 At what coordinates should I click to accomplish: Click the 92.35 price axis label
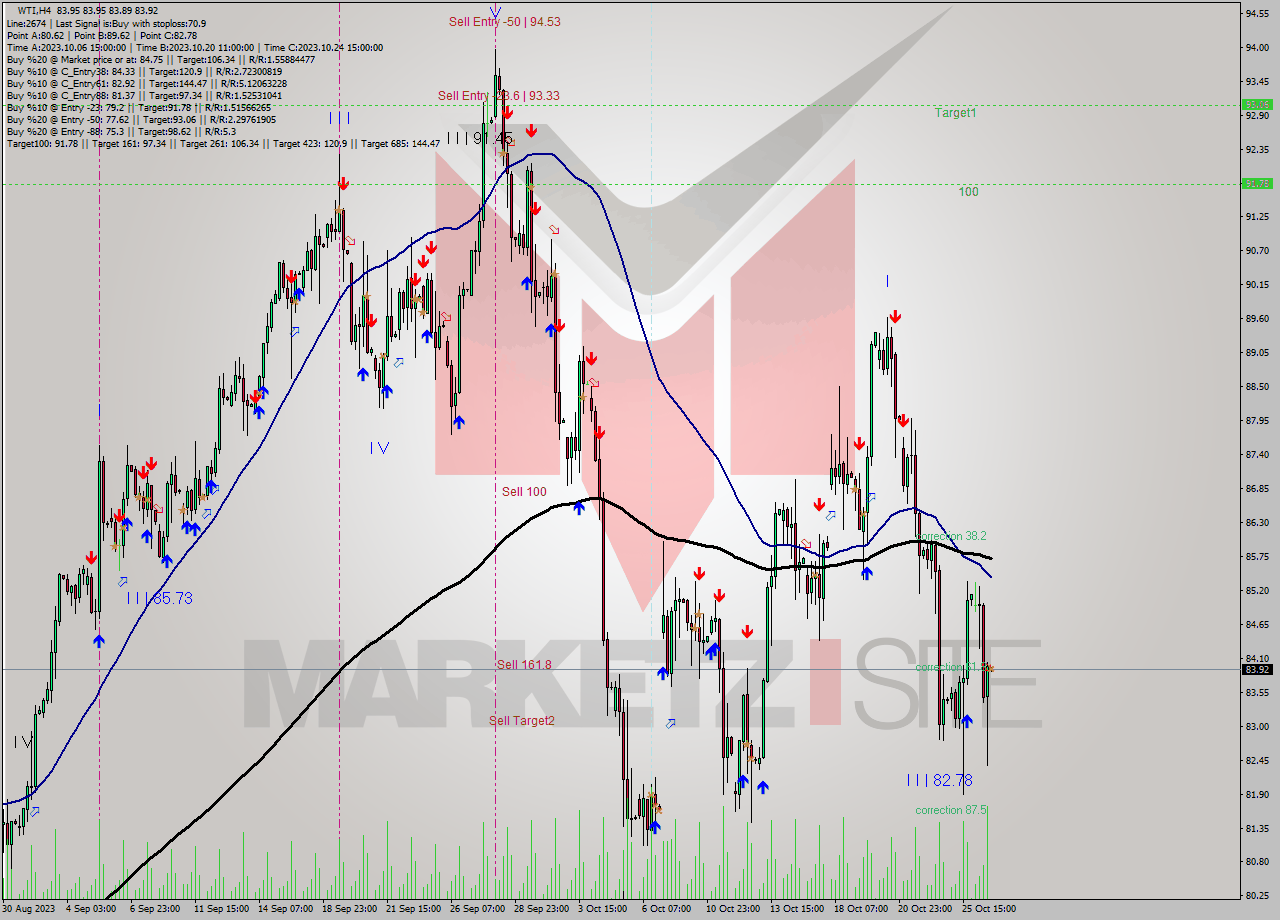click(1256, 149)
